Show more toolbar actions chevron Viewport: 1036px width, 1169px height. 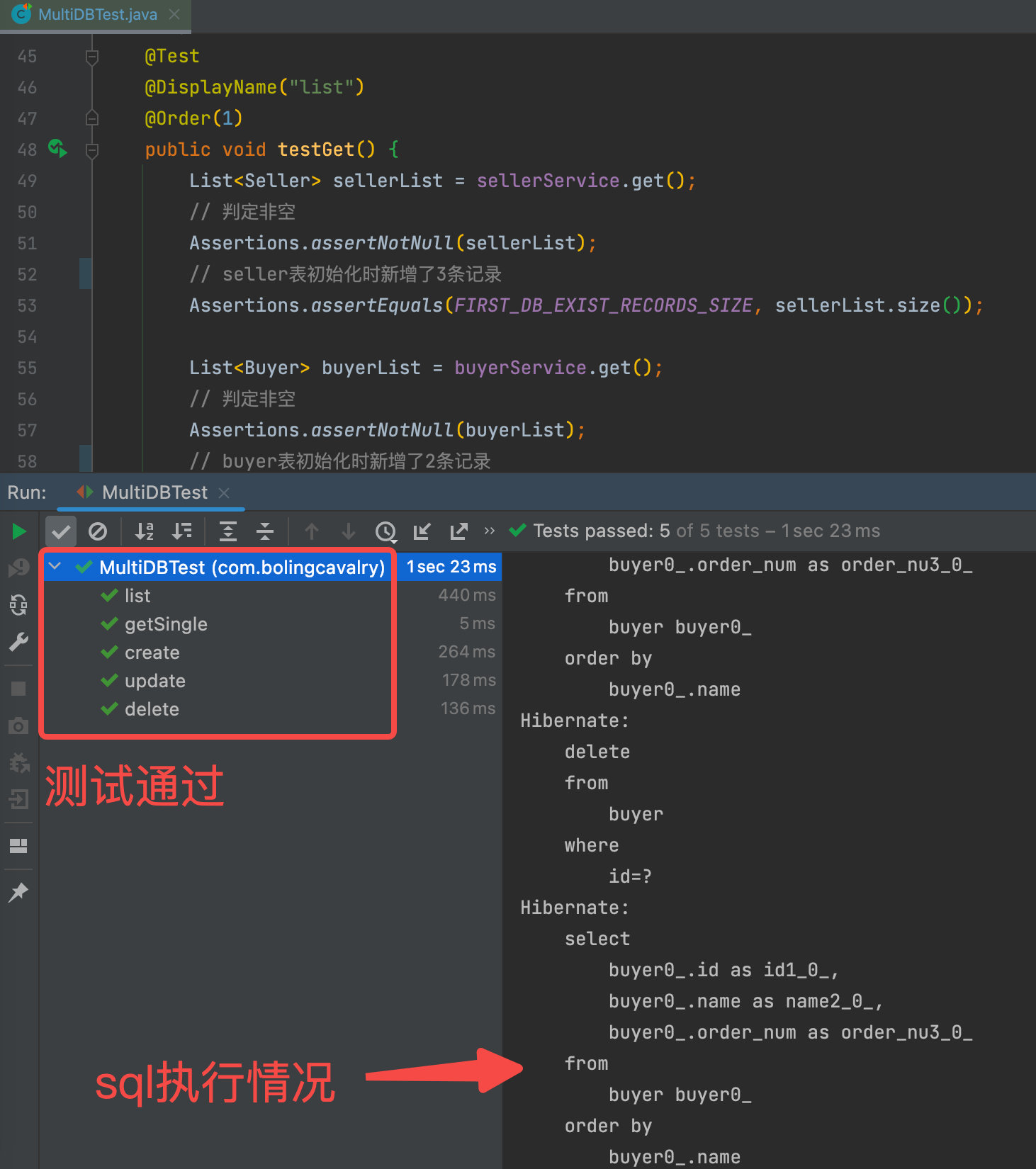489,531
